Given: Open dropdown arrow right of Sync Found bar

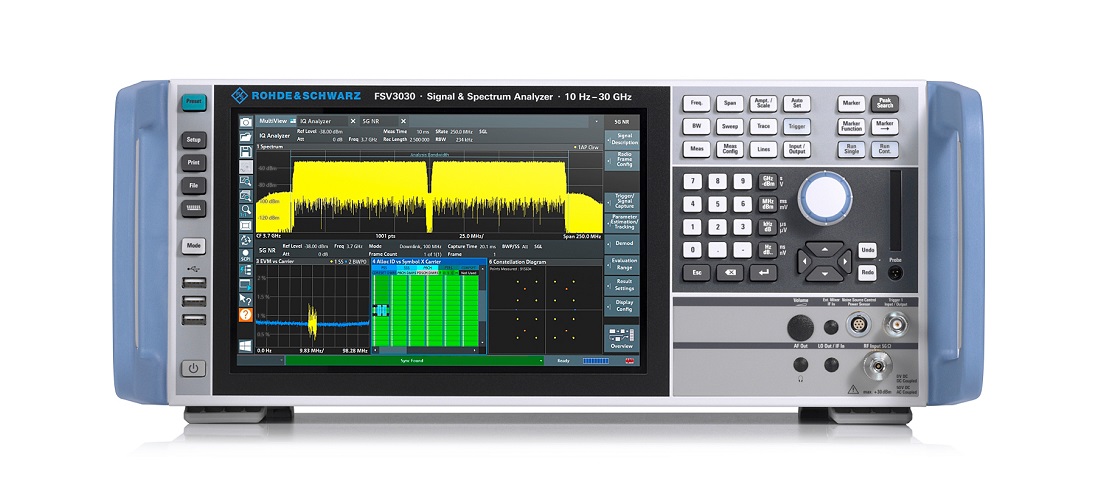Looking at the screenshot, I should 541,361.
